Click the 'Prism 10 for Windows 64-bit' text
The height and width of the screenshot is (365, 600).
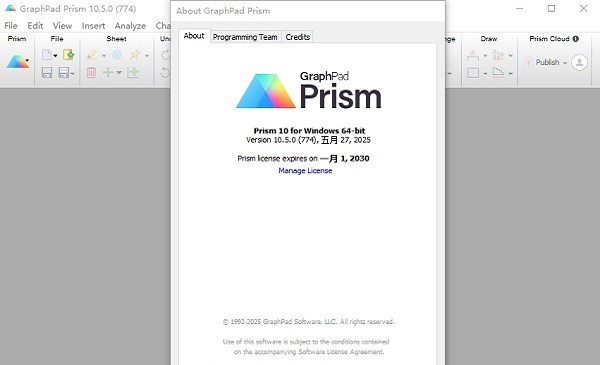(x=309, y=130)
